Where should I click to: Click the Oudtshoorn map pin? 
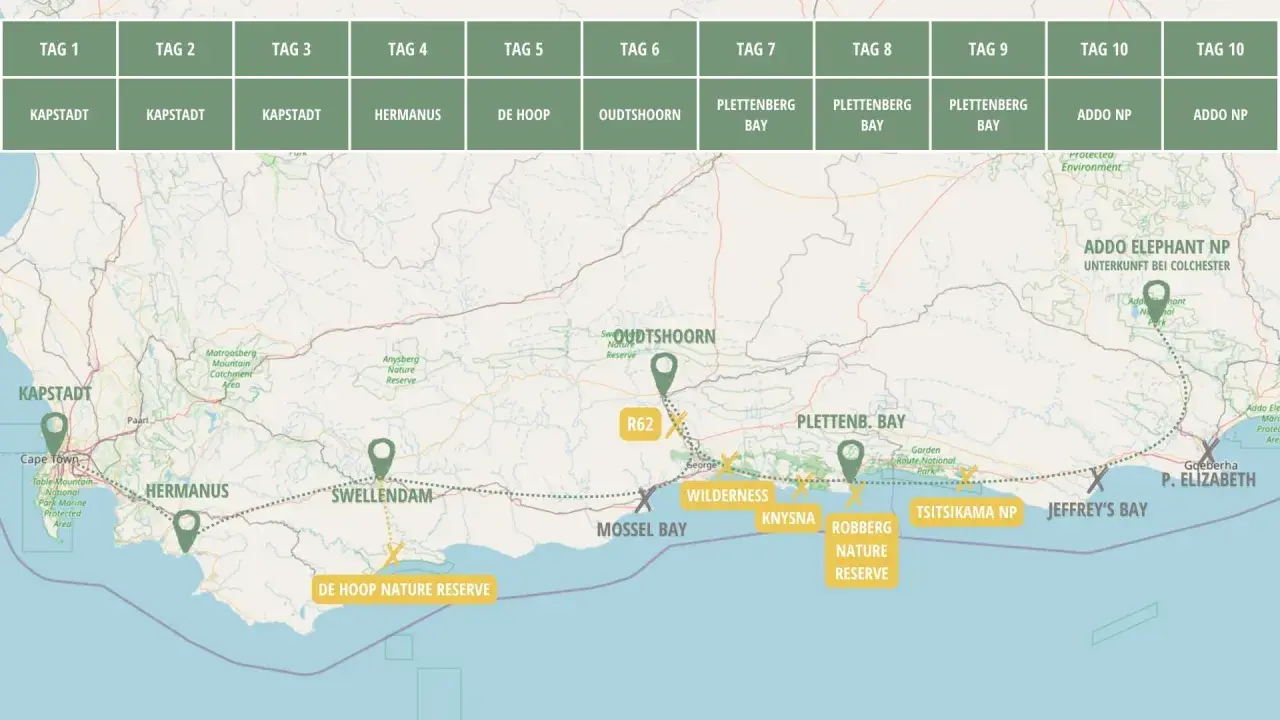click(x=664, y=374)
